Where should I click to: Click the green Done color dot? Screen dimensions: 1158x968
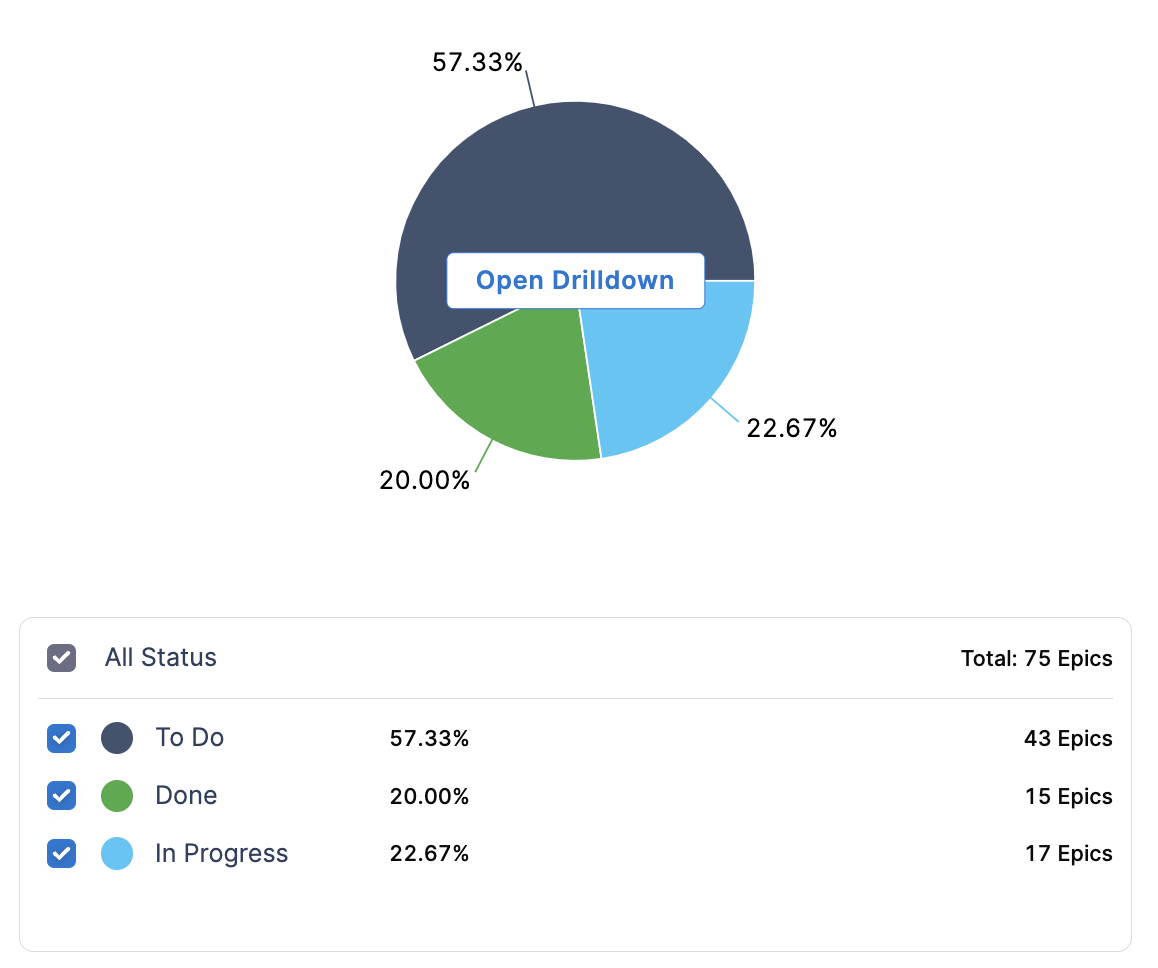point(117,796)
